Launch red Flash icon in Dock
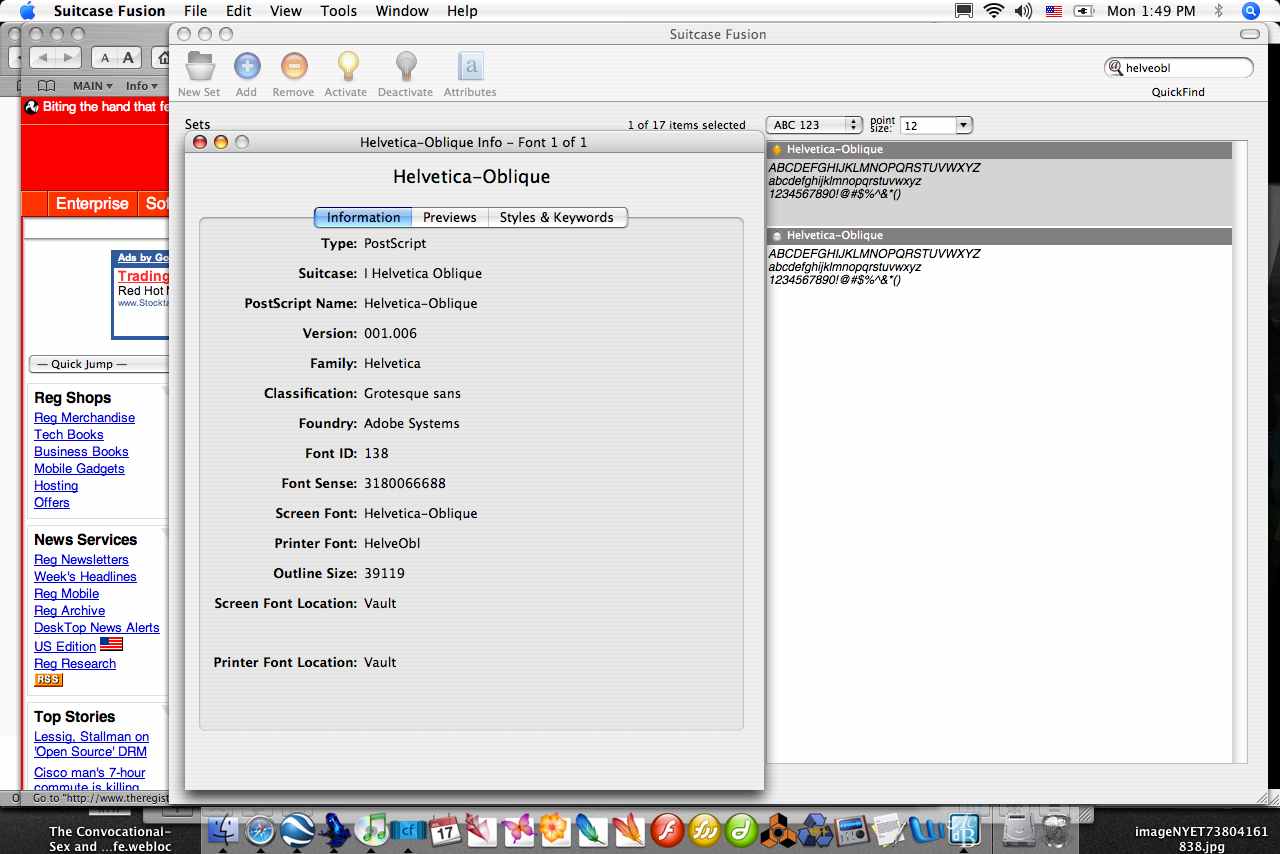This screenshot has width=1280, height=854. coord(667,829)
